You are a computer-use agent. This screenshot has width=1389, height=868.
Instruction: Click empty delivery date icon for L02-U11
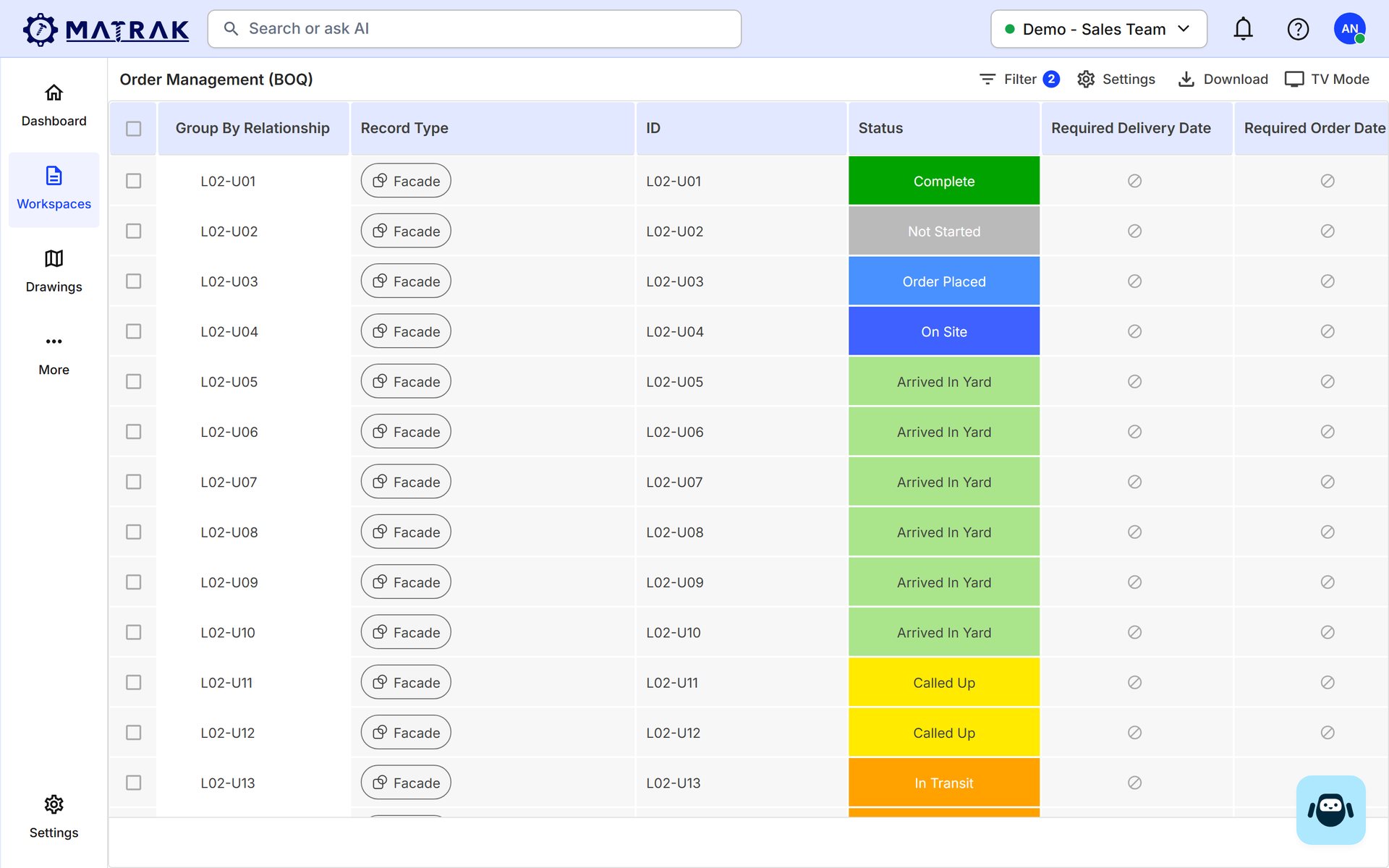click(x=1134, y=682)
